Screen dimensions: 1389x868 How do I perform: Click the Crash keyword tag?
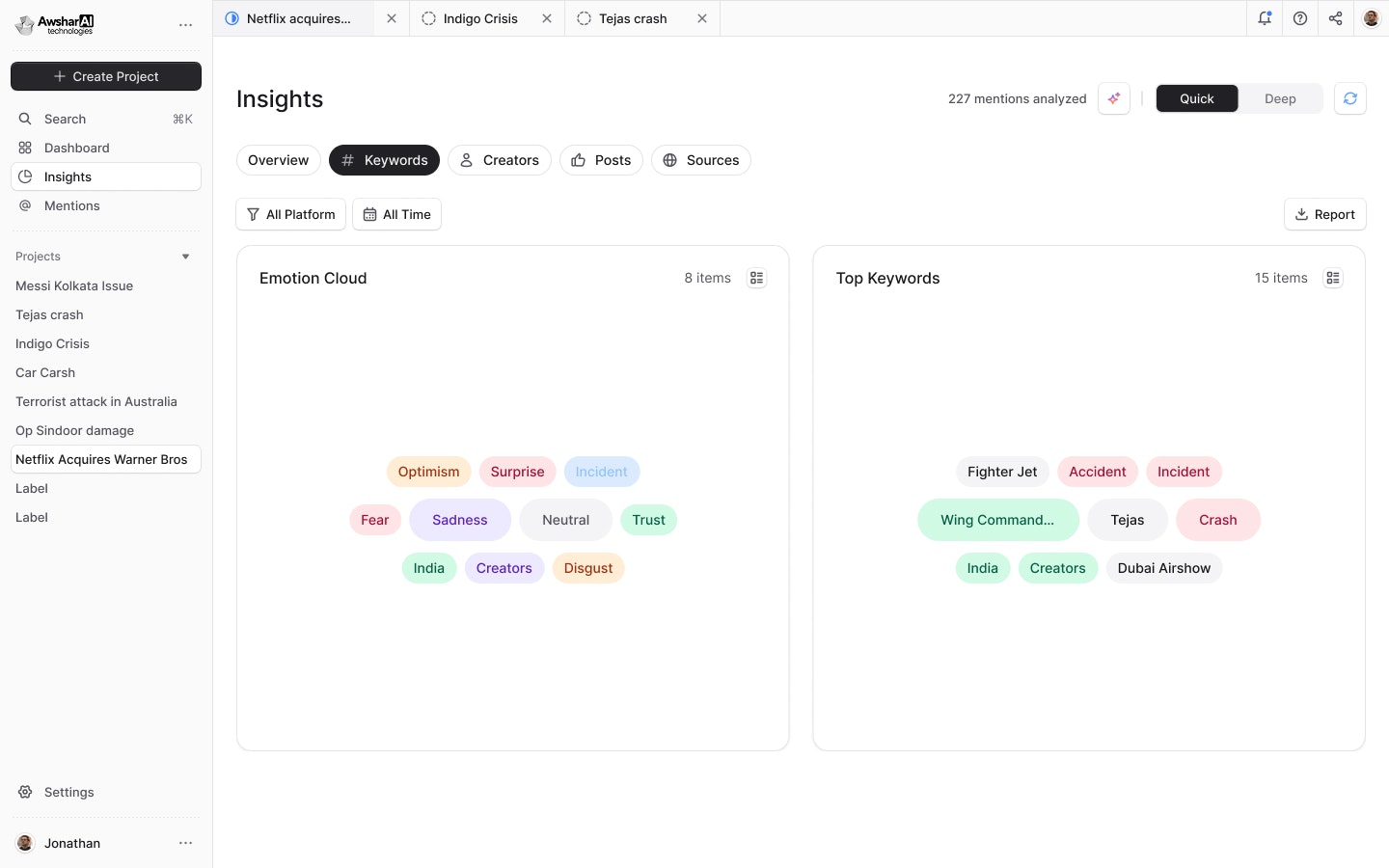[x=1218, y=520]
